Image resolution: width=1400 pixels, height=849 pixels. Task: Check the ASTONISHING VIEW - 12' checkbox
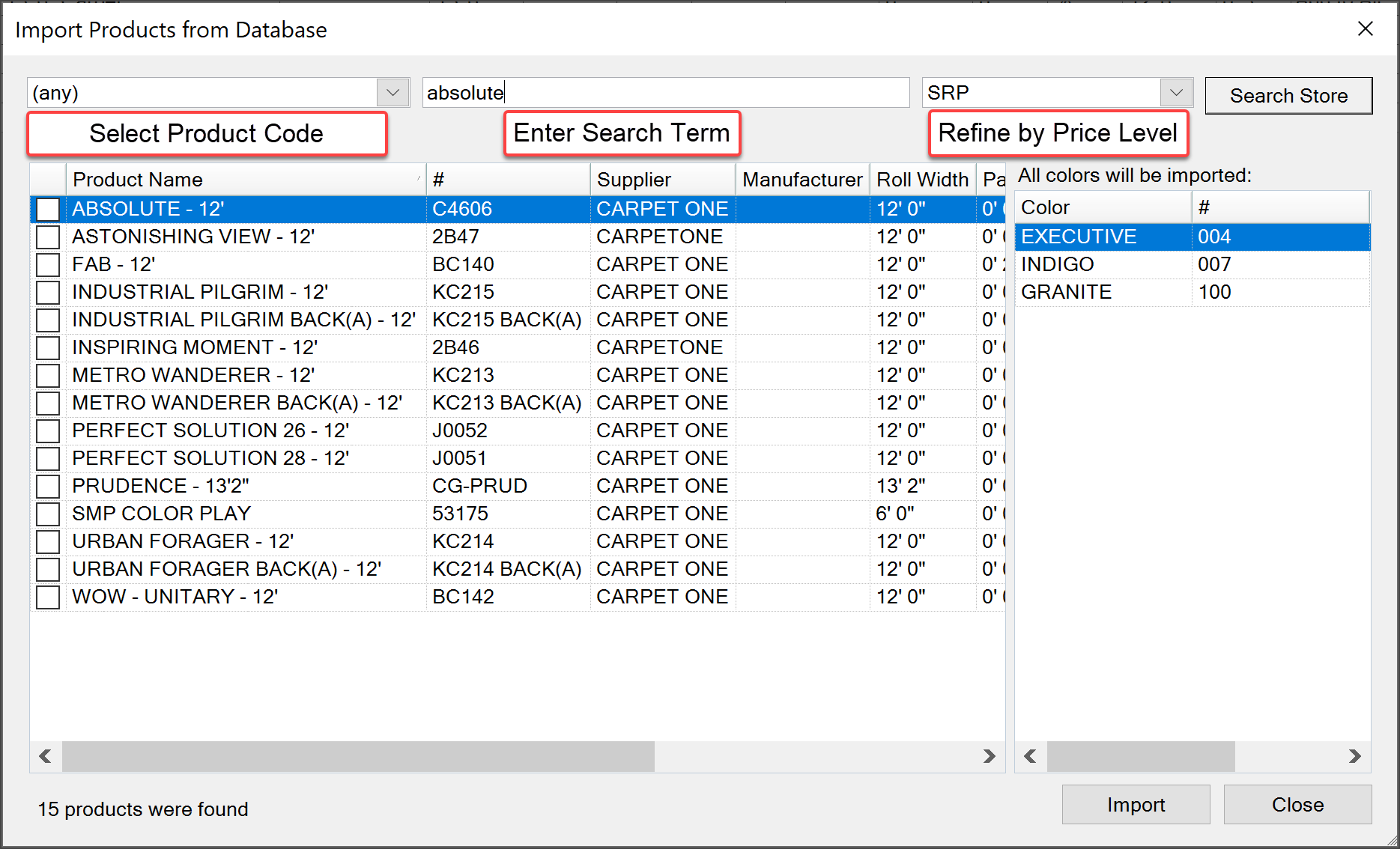coord(48,237)
